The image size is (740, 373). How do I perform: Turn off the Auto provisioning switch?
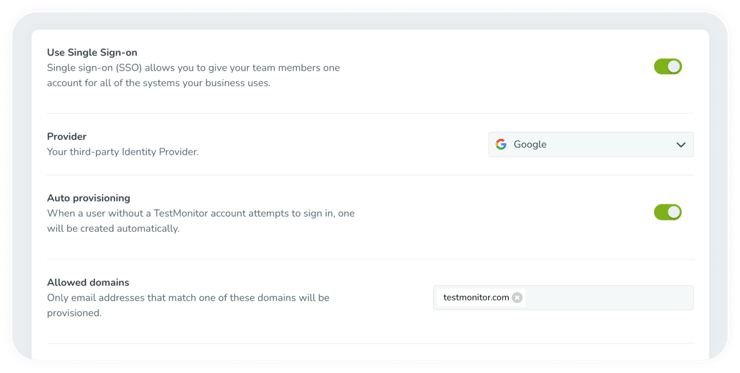tap(668, 212)
